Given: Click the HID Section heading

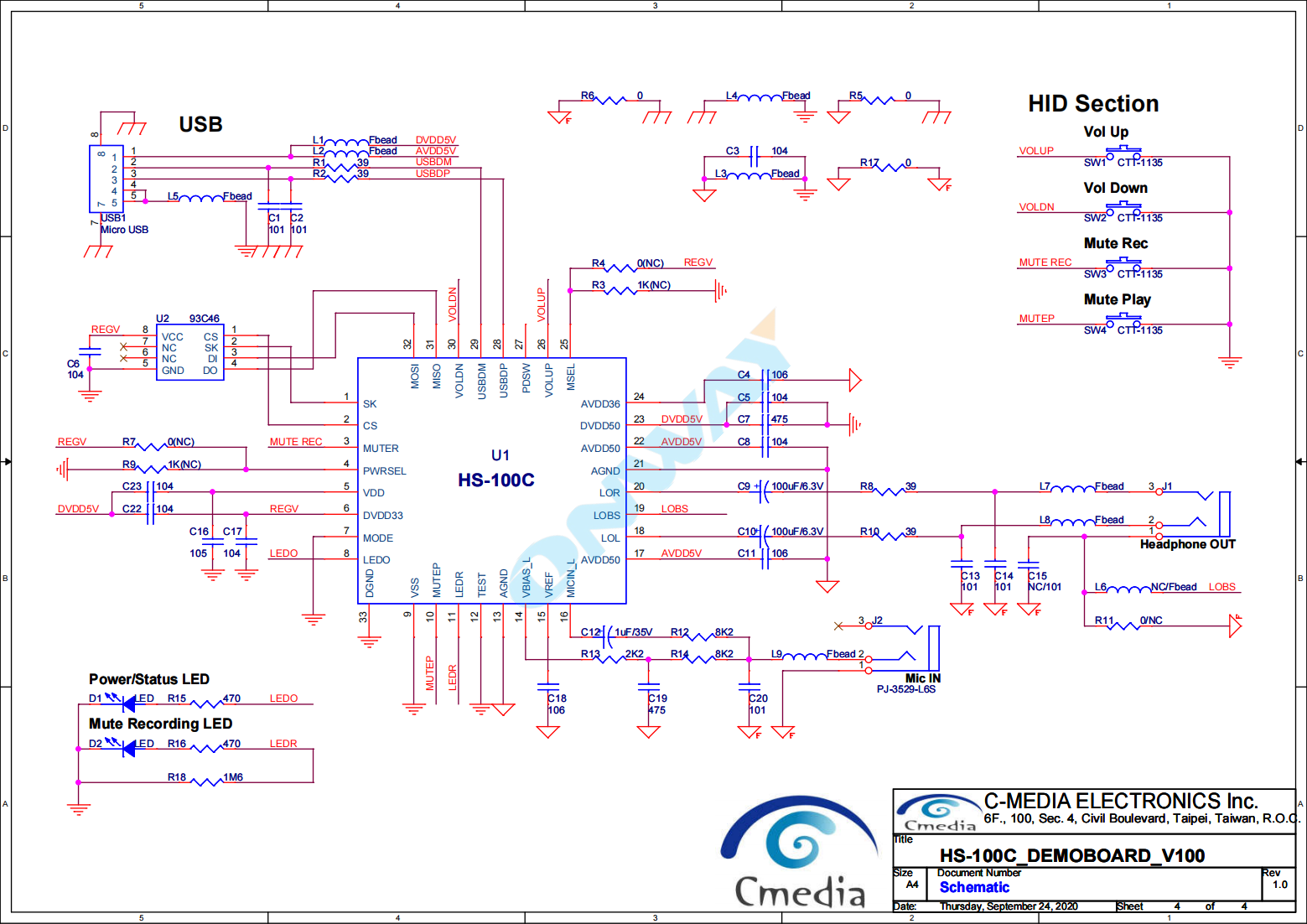Looking at the screenshot, I should pos(1093,104).
